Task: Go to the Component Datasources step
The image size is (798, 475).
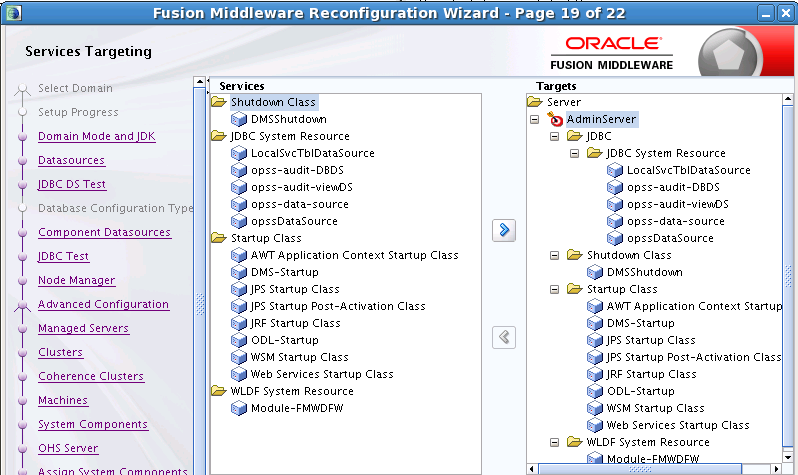Action: [x=104, y=232]
